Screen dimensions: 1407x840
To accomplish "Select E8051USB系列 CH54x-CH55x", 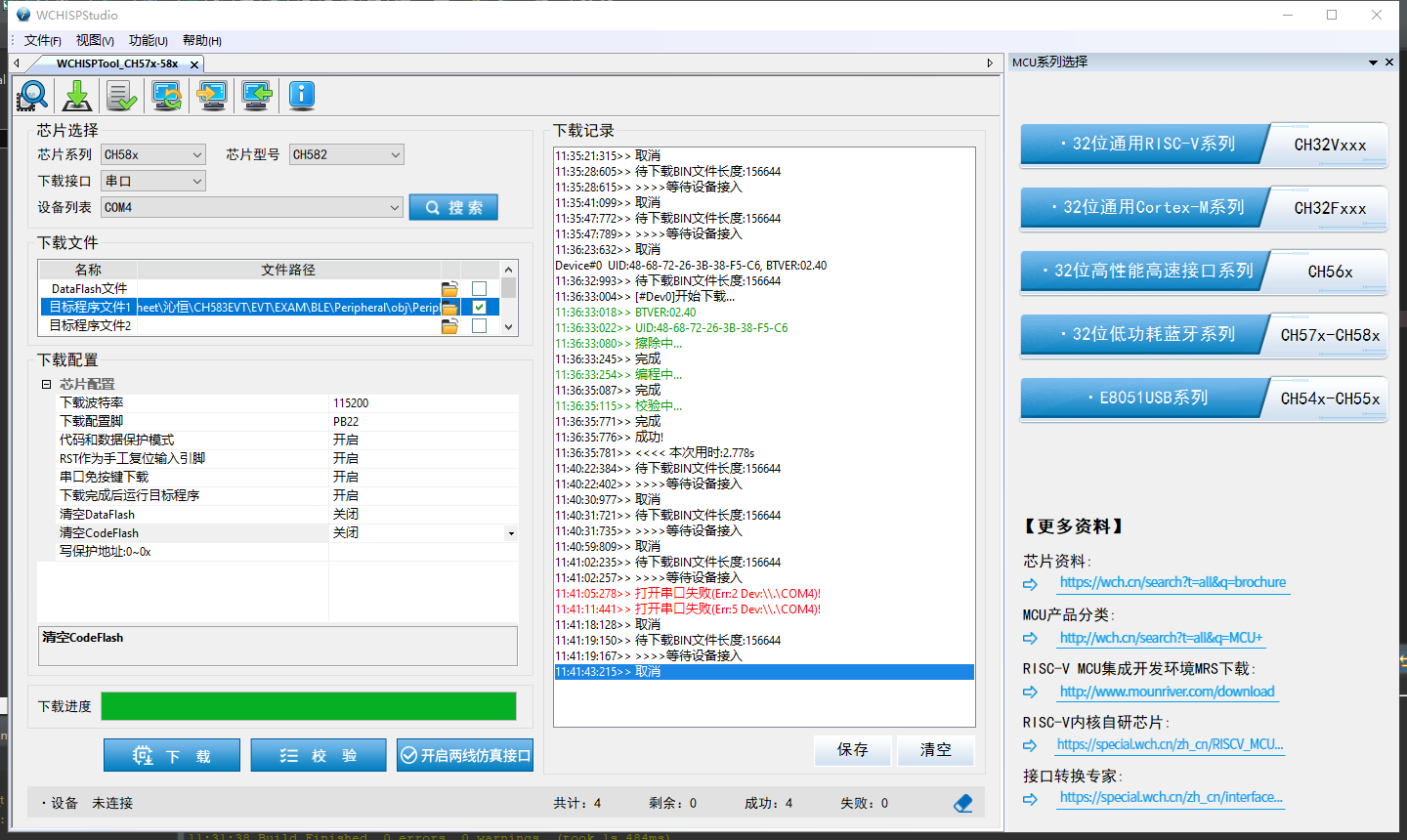I will click(1204, 399).
